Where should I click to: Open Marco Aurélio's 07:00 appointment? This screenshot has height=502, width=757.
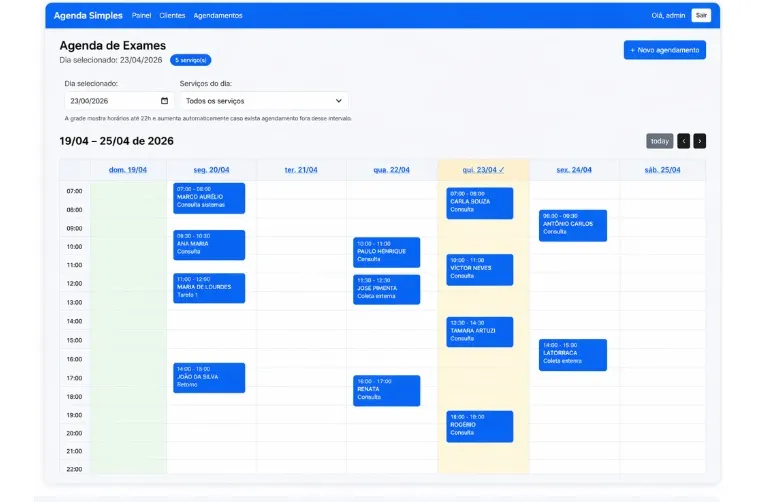(x=208, y=197)
